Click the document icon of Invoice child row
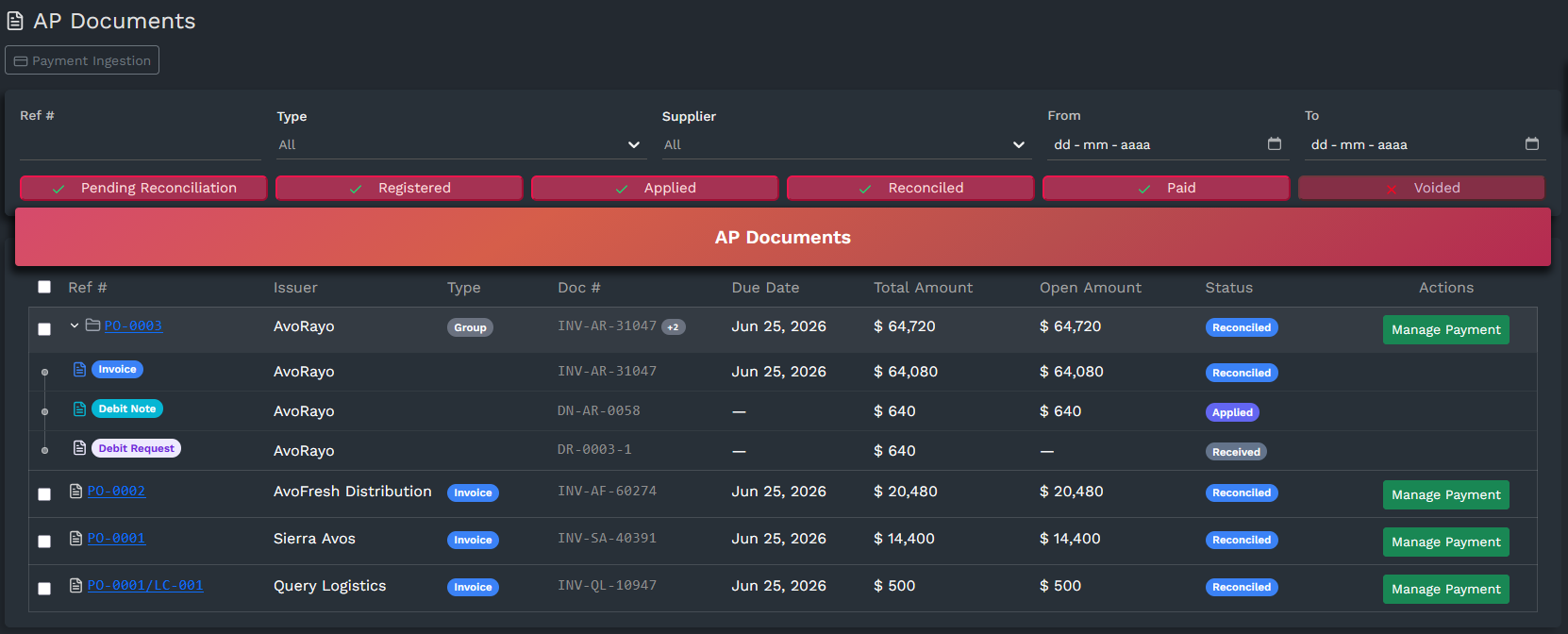 [x=80, y=369]
